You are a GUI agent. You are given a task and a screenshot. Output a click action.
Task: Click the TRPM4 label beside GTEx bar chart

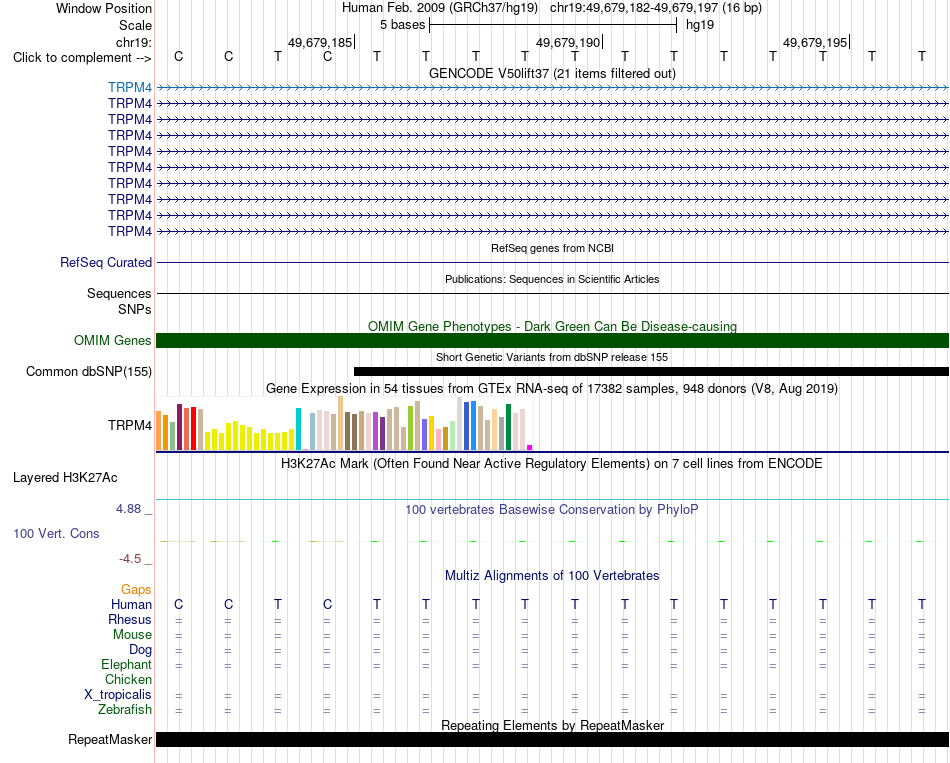coord(130,425)
